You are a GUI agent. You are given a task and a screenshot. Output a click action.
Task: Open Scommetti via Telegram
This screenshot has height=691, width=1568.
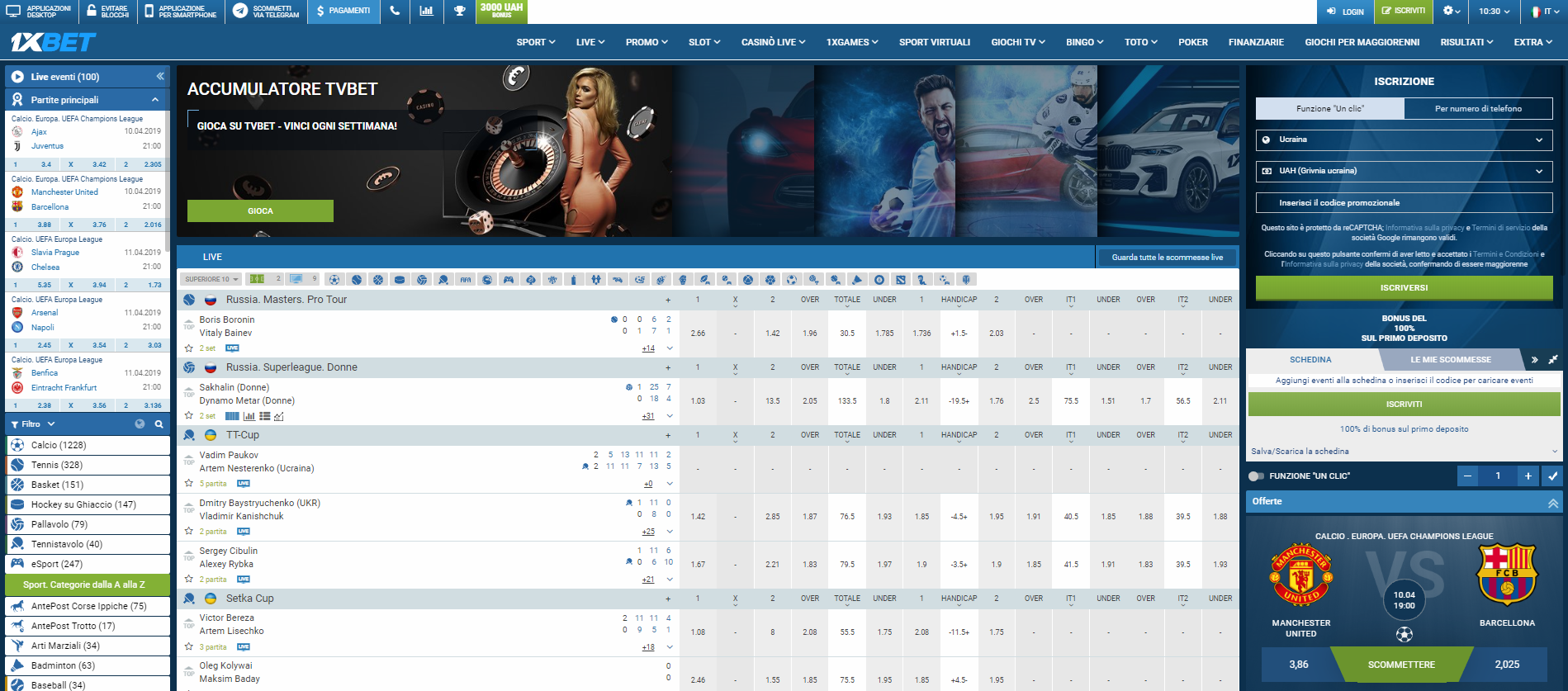pyautogui.click(x=267, y=11)
